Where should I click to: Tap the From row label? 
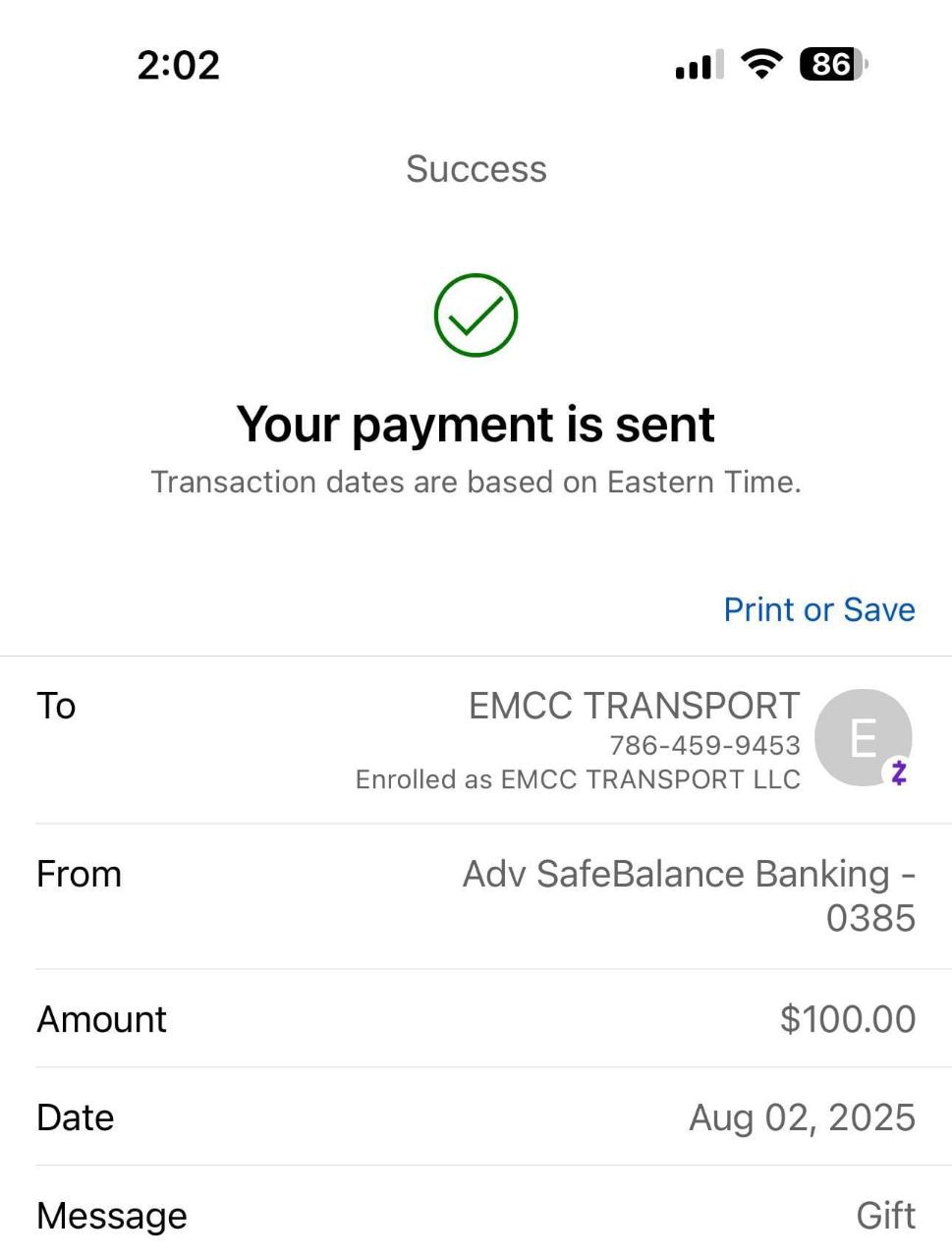click(x=79, y=874)
